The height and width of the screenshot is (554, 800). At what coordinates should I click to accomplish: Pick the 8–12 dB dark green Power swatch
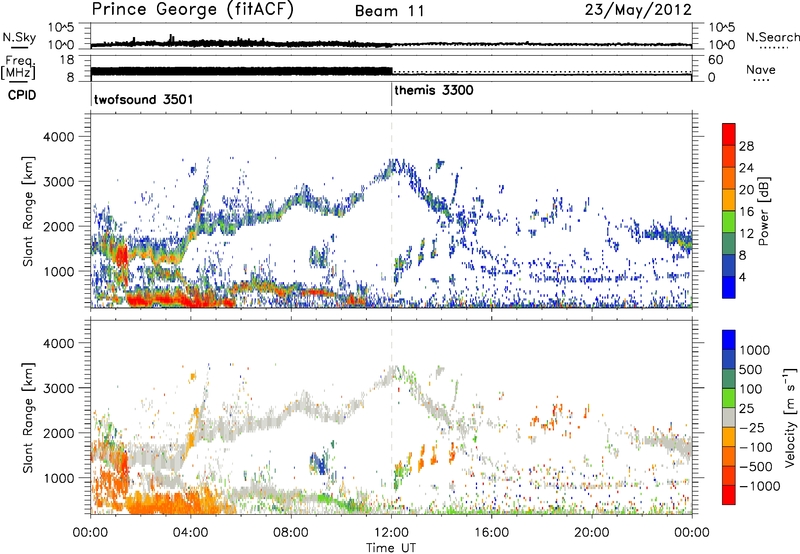tap(729, 244)
